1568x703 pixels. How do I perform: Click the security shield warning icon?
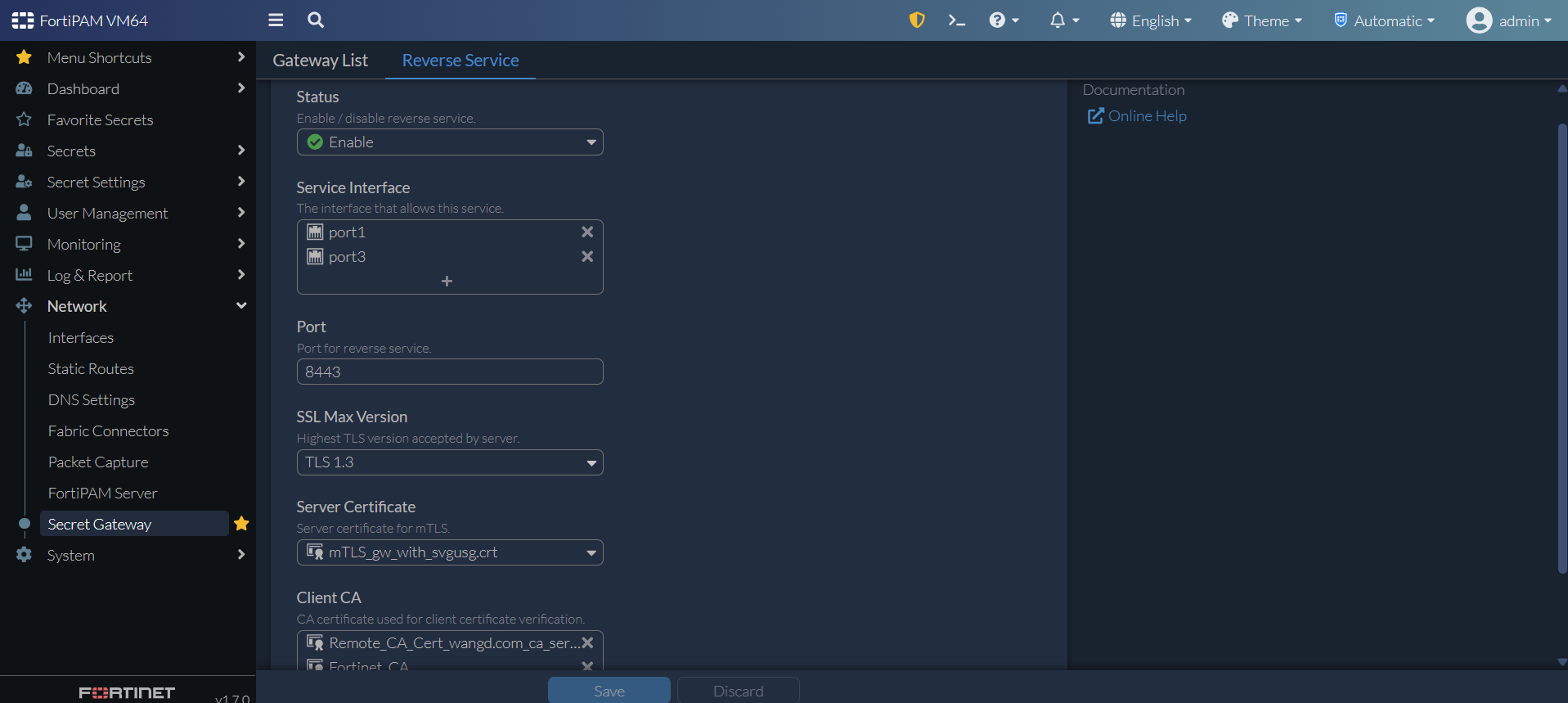pos(917,20)
